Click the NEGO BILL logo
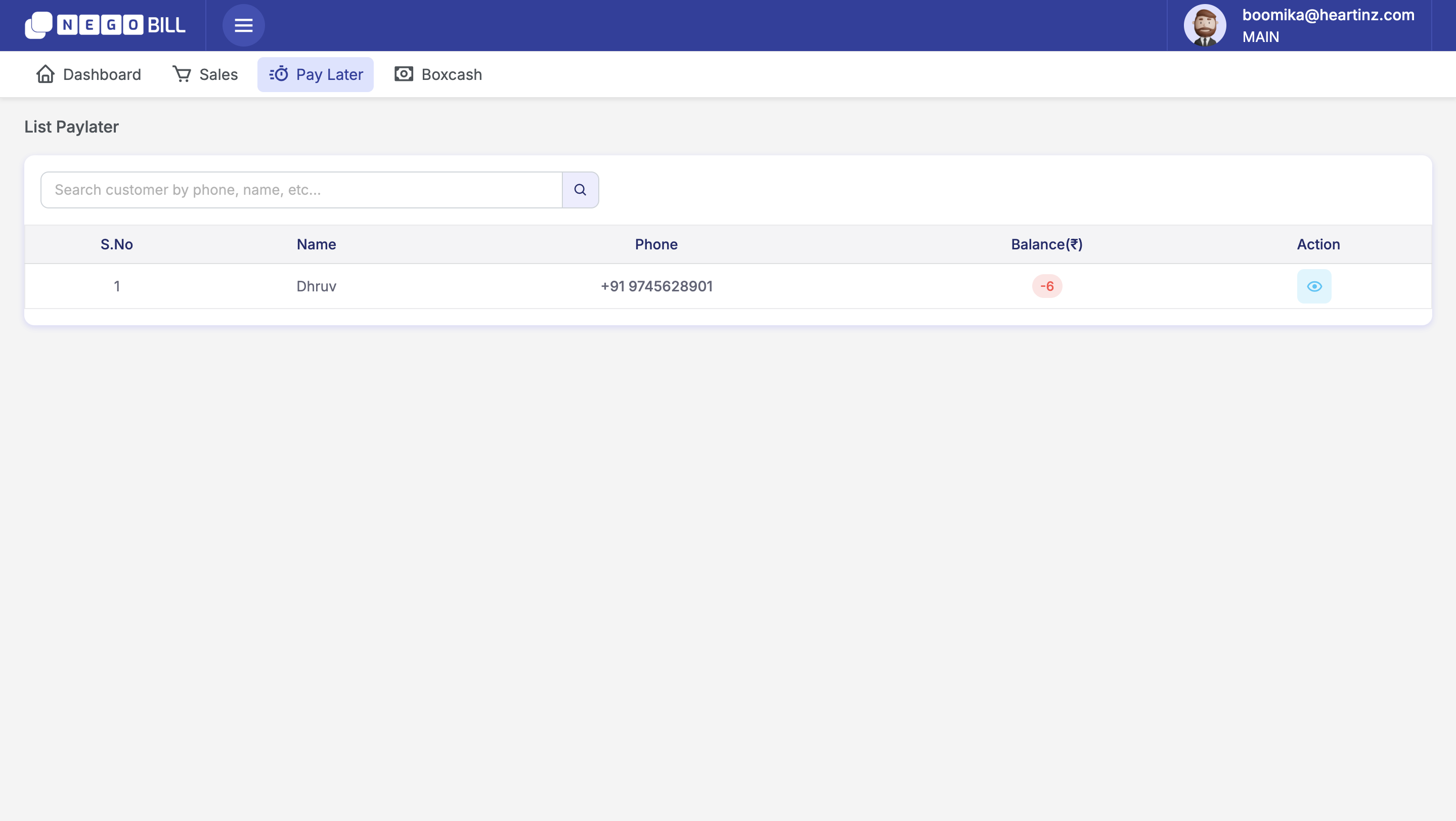This screenshot has width=1456, height=821. click(x=105, y=25)
